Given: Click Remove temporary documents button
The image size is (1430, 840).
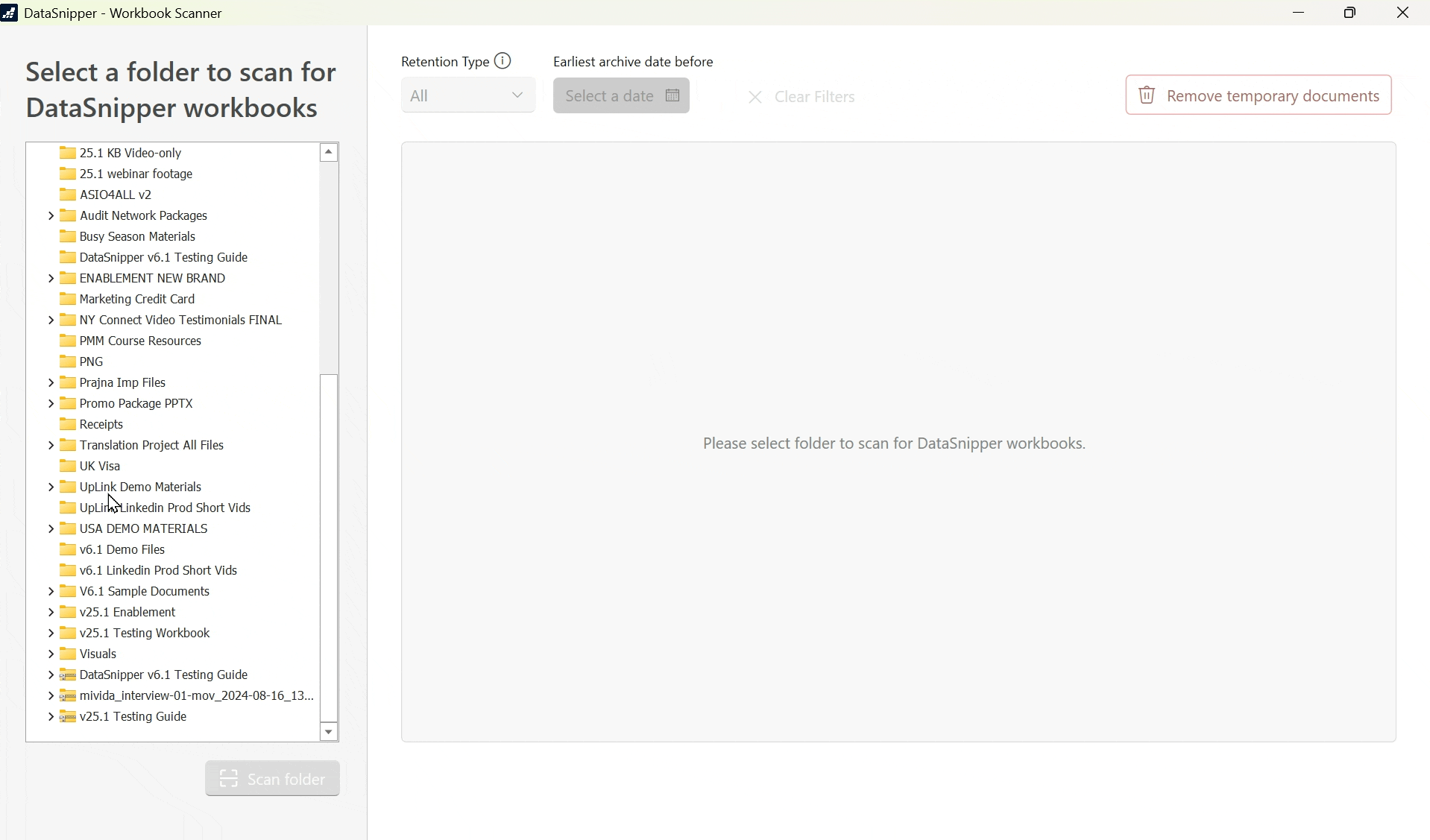Looking at the screenshot, I should [1258, 95].
